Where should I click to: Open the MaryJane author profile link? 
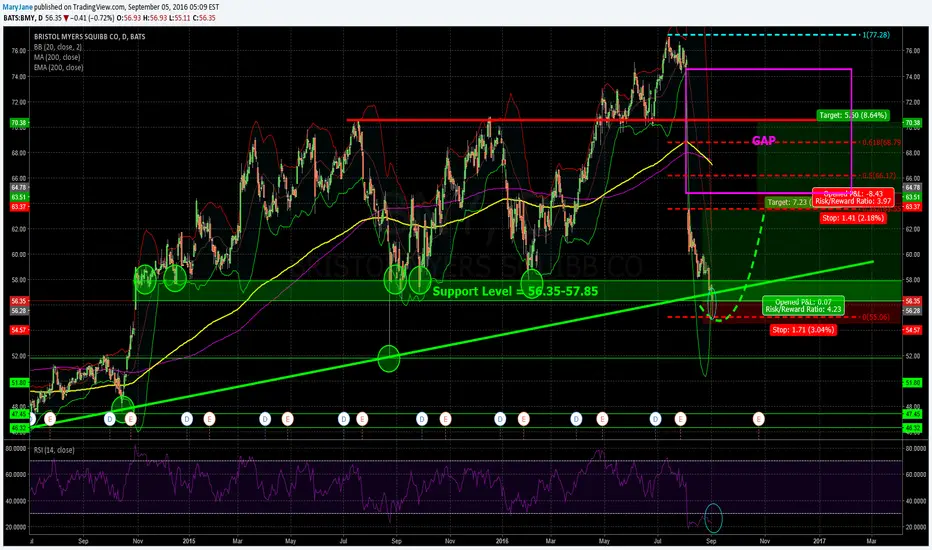(17, 7)
